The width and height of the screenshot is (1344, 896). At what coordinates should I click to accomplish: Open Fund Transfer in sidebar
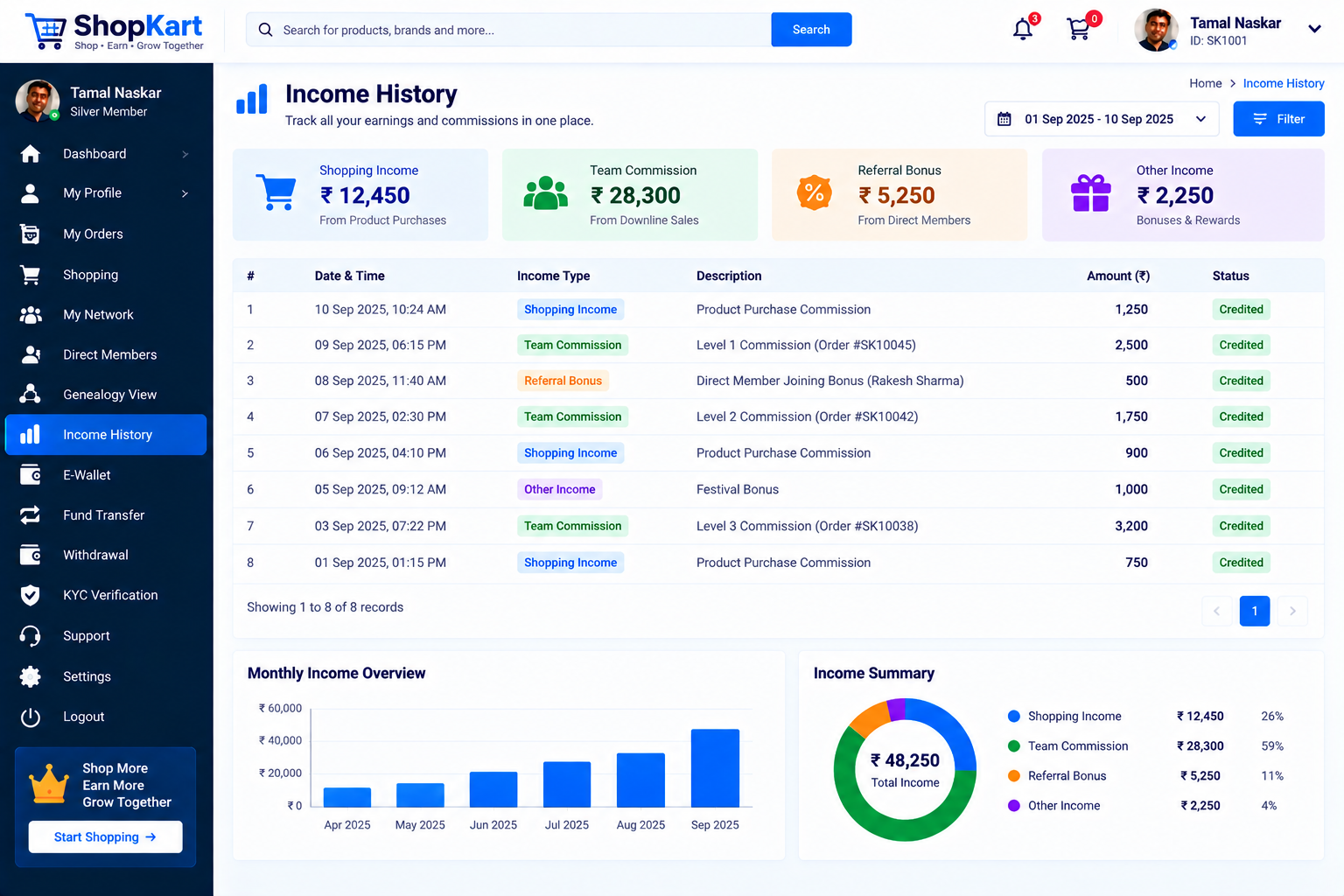(106, 515)
